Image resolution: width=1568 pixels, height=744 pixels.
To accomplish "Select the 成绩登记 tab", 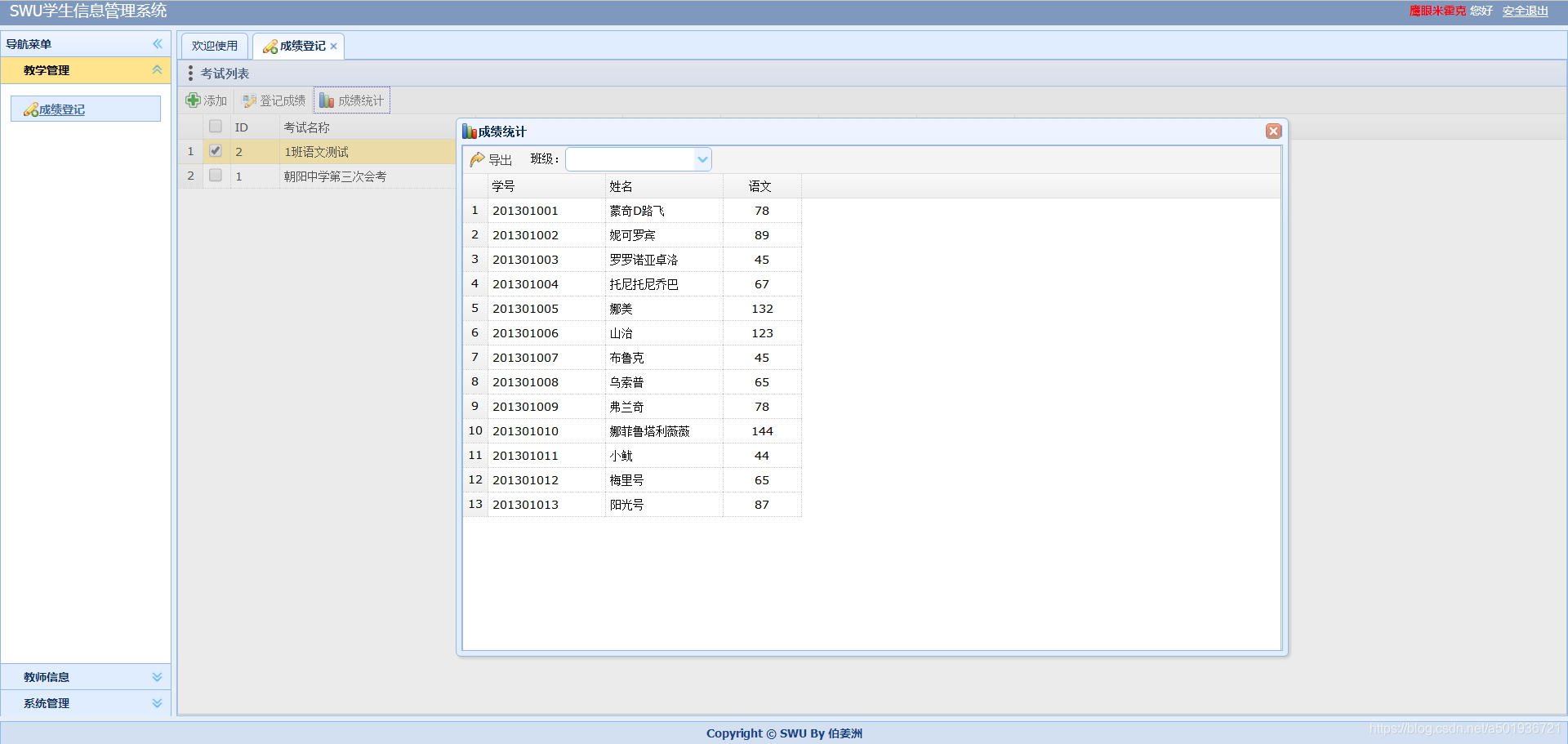I will (x=298, y=47).
